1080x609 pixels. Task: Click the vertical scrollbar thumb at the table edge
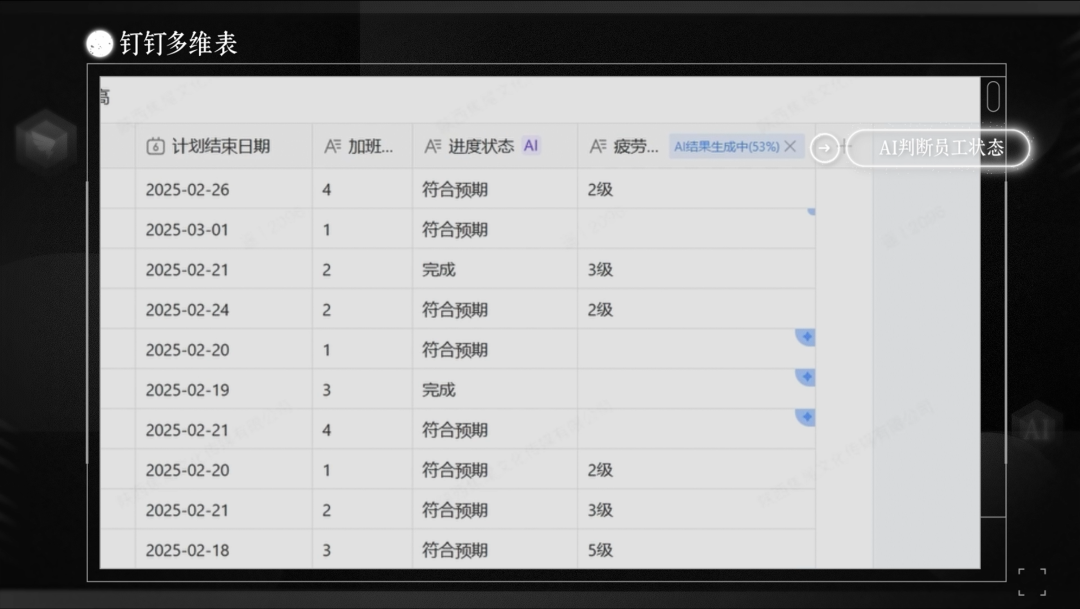pyautogui.click(x=993, y=96)
